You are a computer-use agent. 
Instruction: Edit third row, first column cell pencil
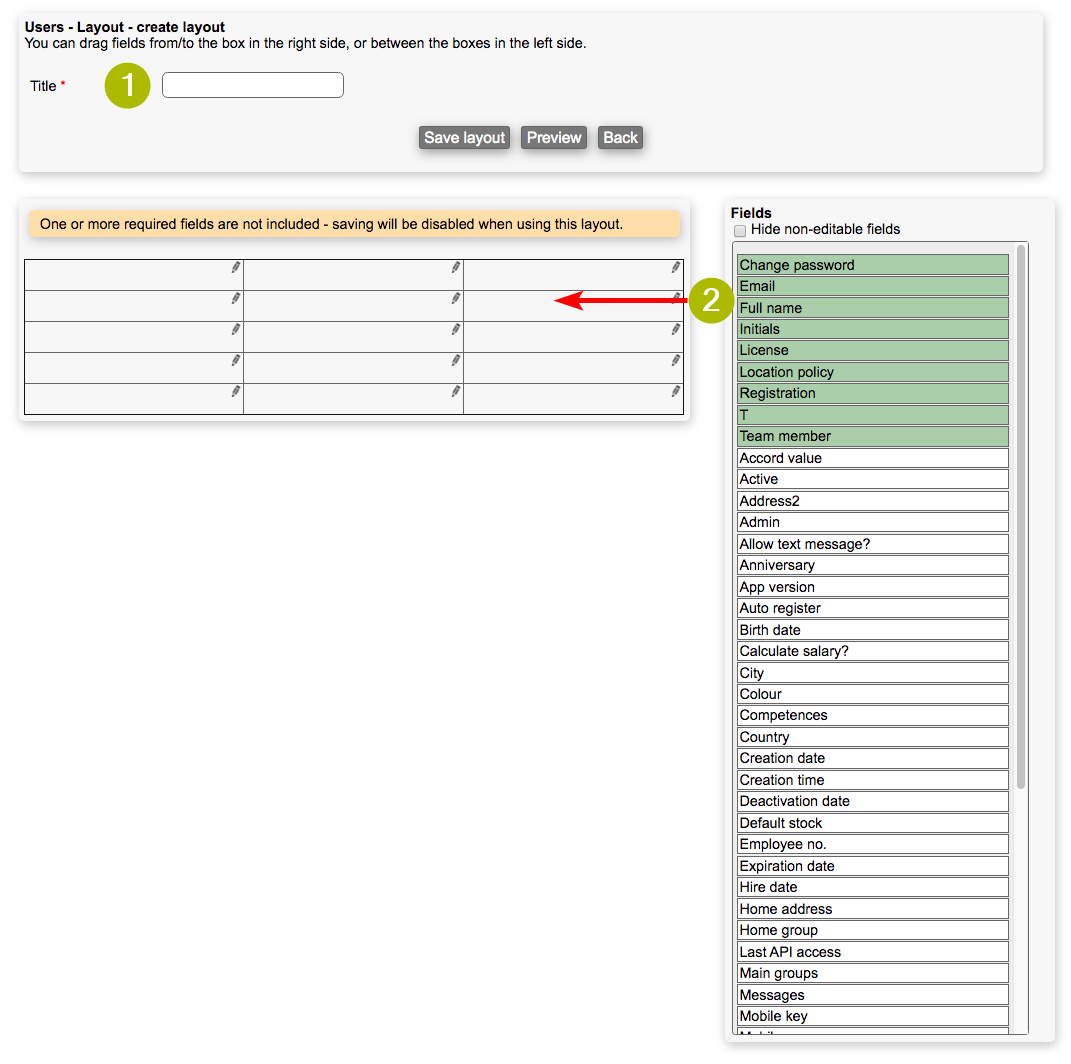(236, 329)
